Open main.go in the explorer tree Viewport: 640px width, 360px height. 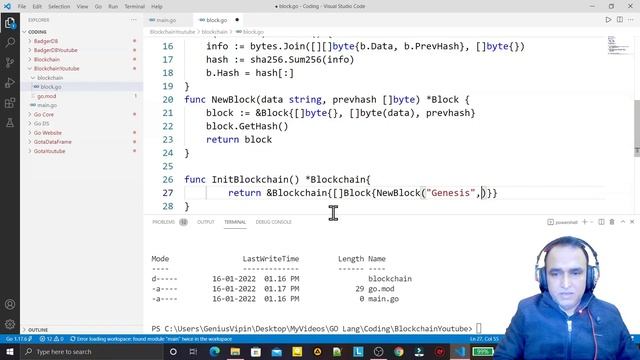tap(82, 105)
